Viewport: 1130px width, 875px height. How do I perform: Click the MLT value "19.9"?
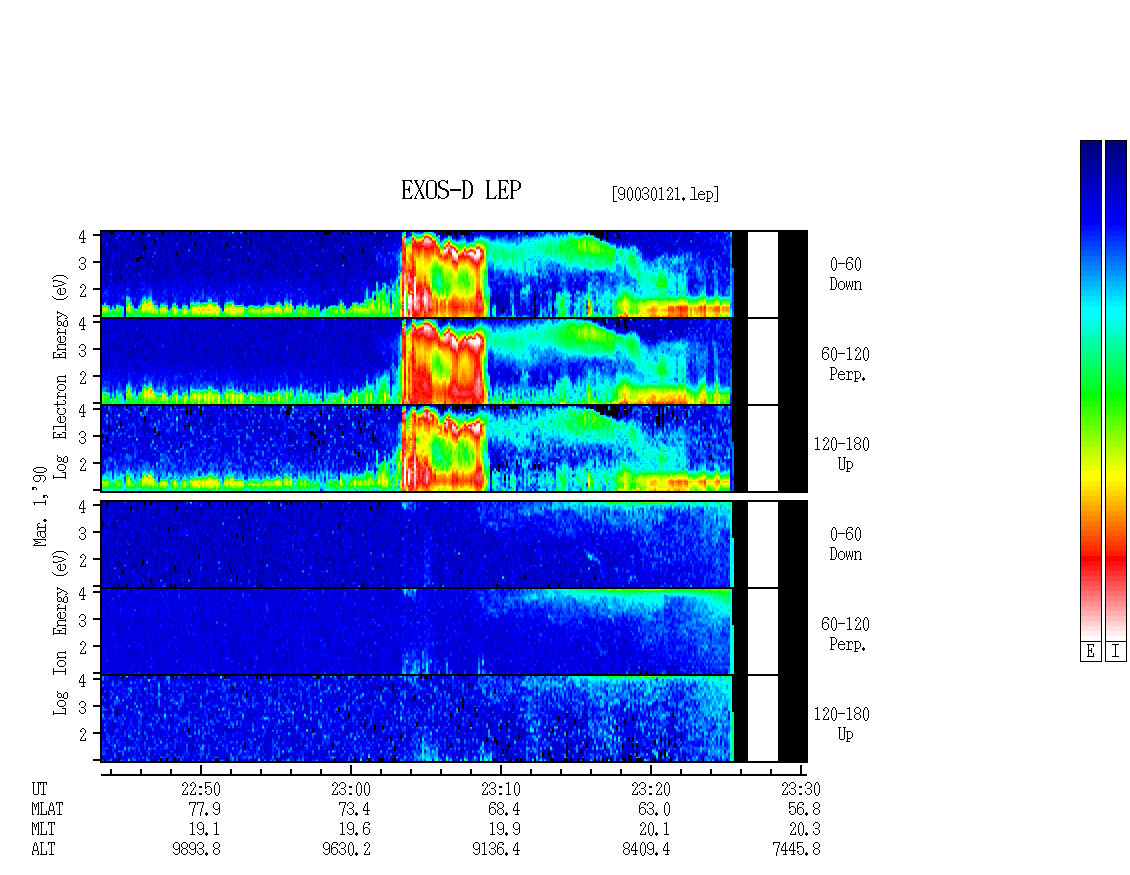pos(504,829)
